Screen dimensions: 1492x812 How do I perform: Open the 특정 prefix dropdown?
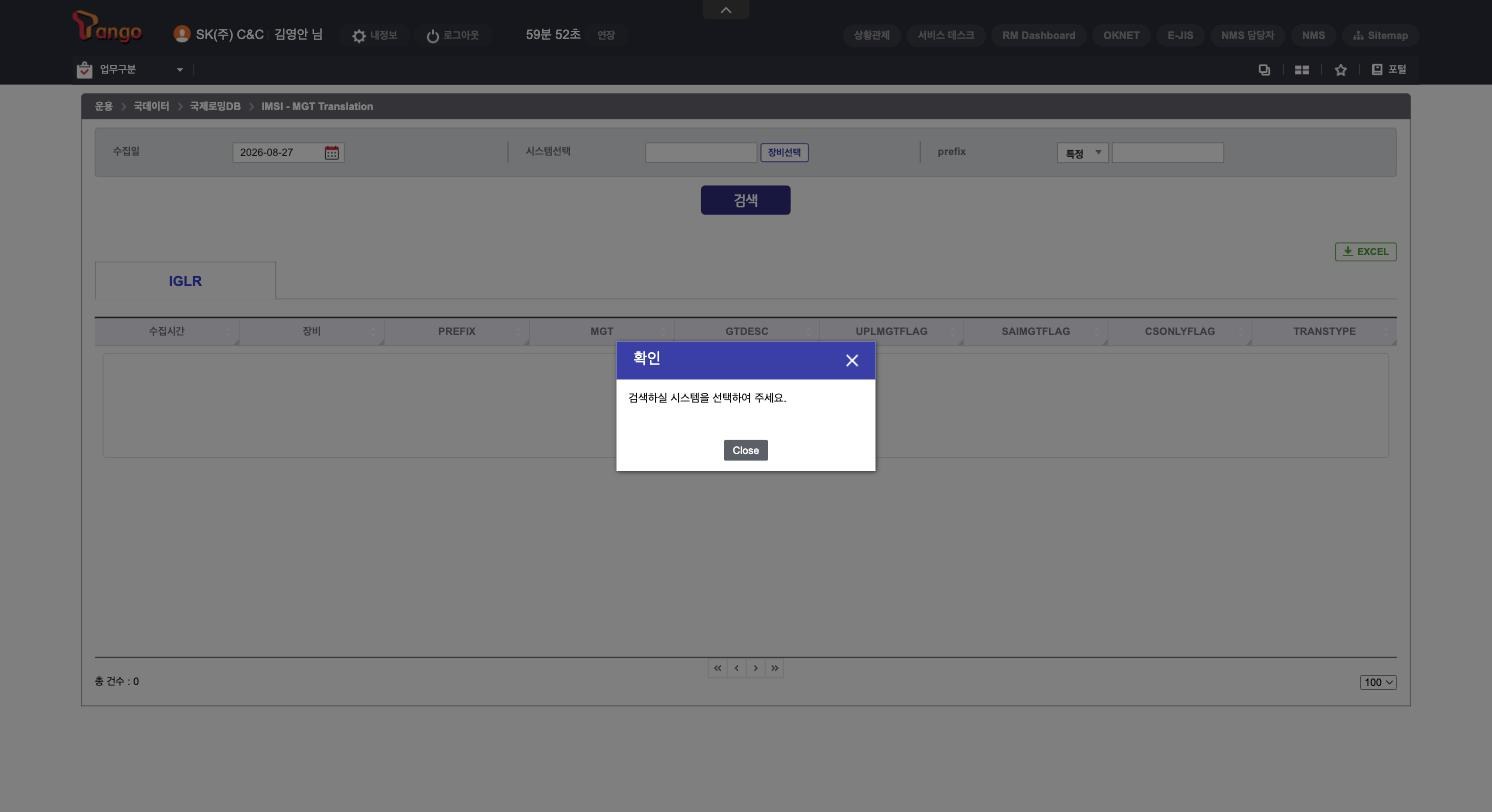tap(1083, 153)
